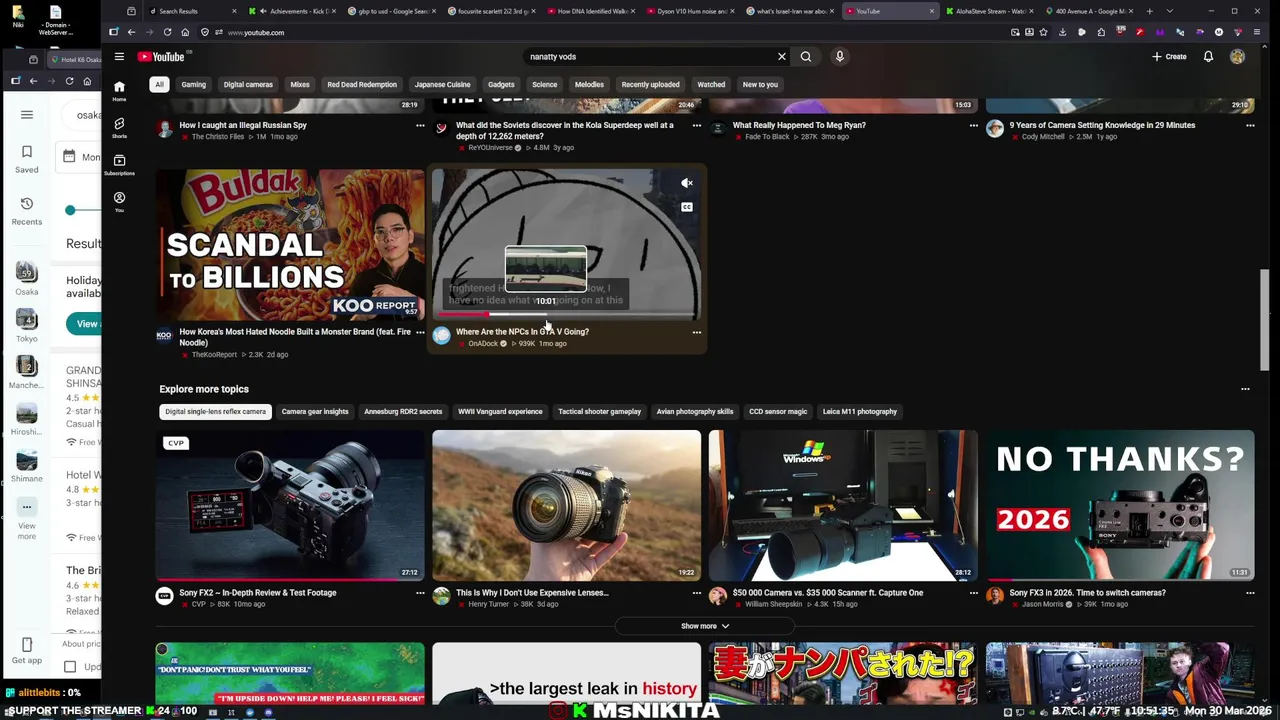Screen dimensions: 1280x720
Task: Open Shorts in YouTube mini sidebar
Action: 119,128
